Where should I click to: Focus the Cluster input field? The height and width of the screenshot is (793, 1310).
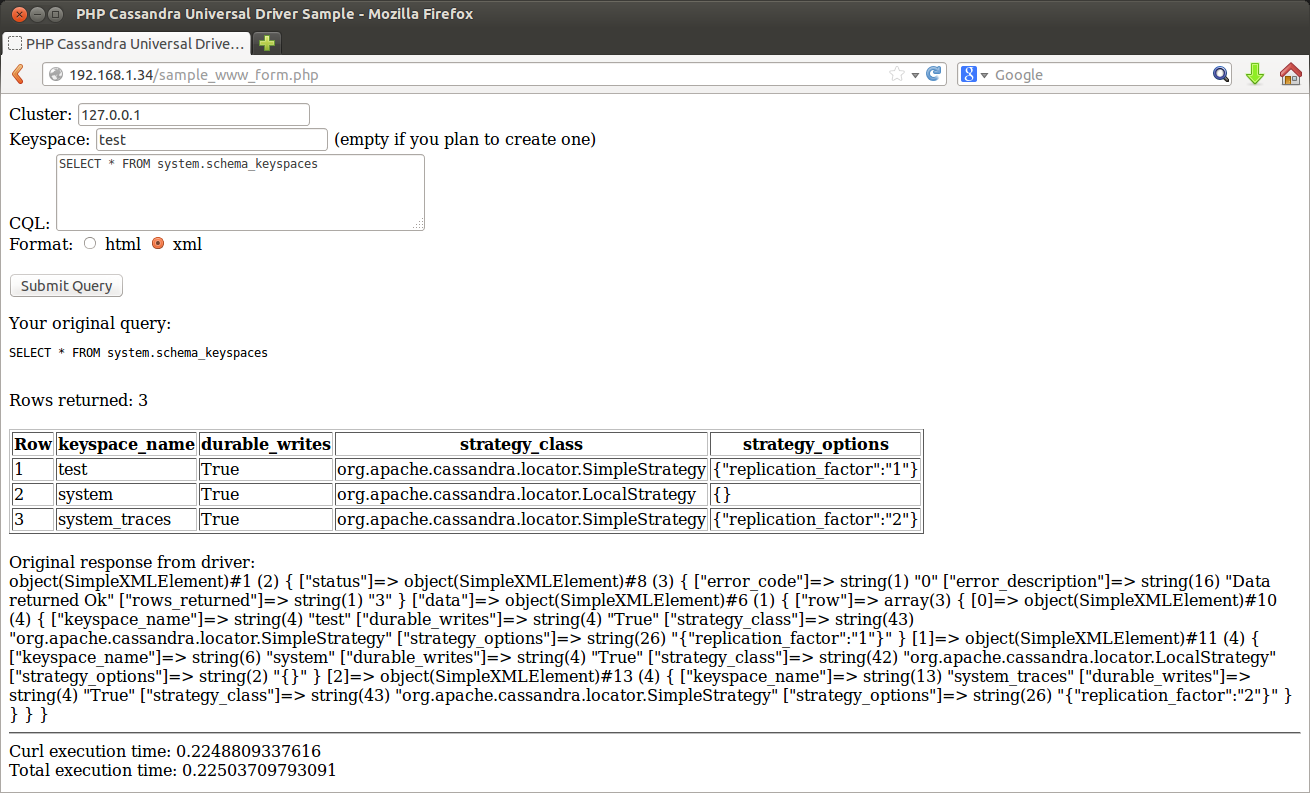194,115
